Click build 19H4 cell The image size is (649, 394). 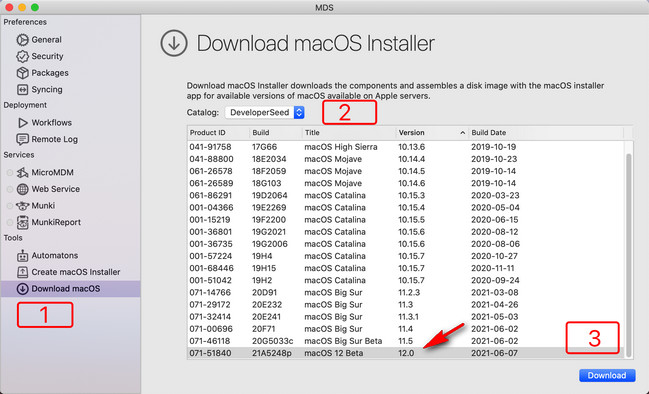point(262,256)
